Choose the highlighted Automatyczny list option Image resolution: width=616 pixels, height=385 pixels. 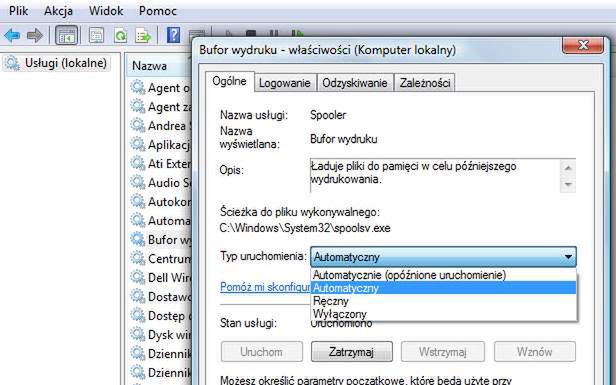(x=443, y=288)
